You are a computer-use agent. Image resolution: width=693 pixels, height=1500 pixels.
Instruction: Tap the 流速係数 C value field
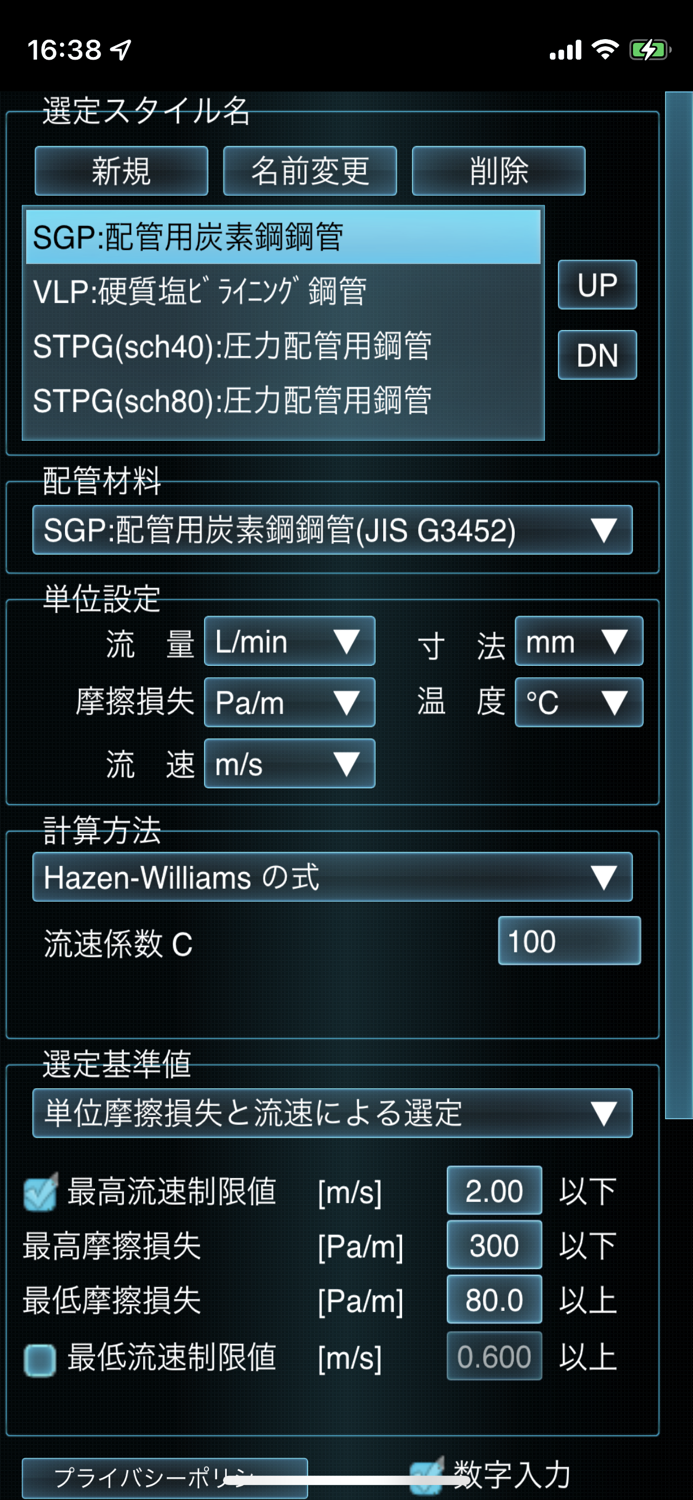click(x=569, y=941)
